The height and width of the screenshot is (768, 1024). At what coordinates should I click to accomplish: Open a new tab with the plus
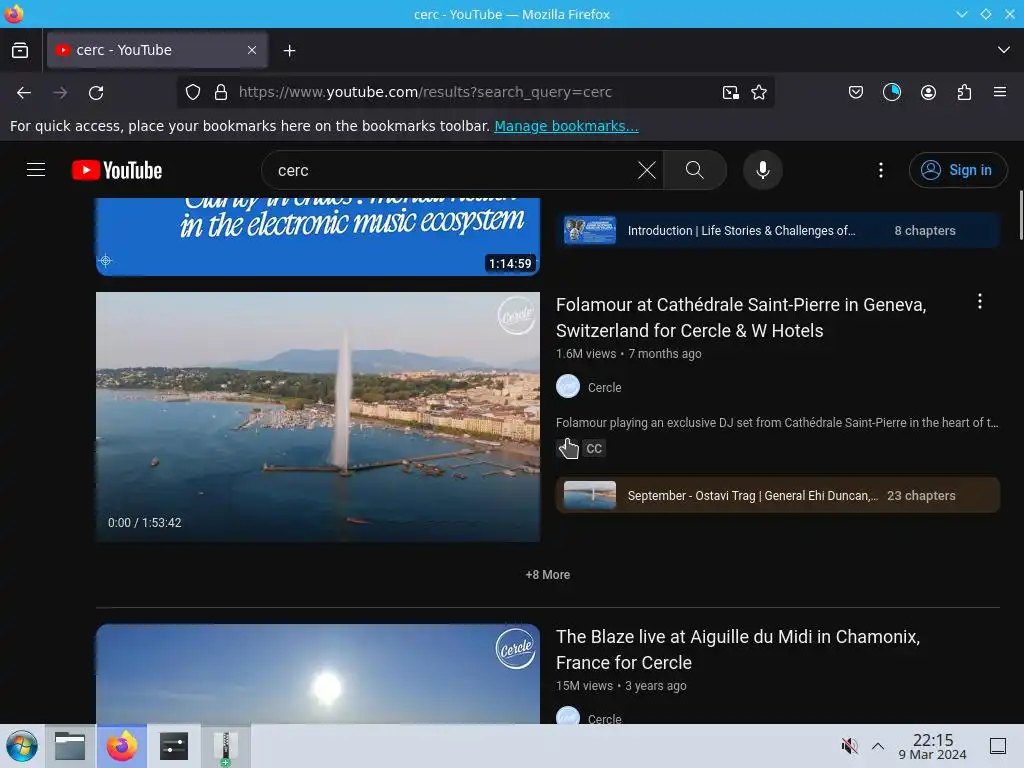(289, 50)
